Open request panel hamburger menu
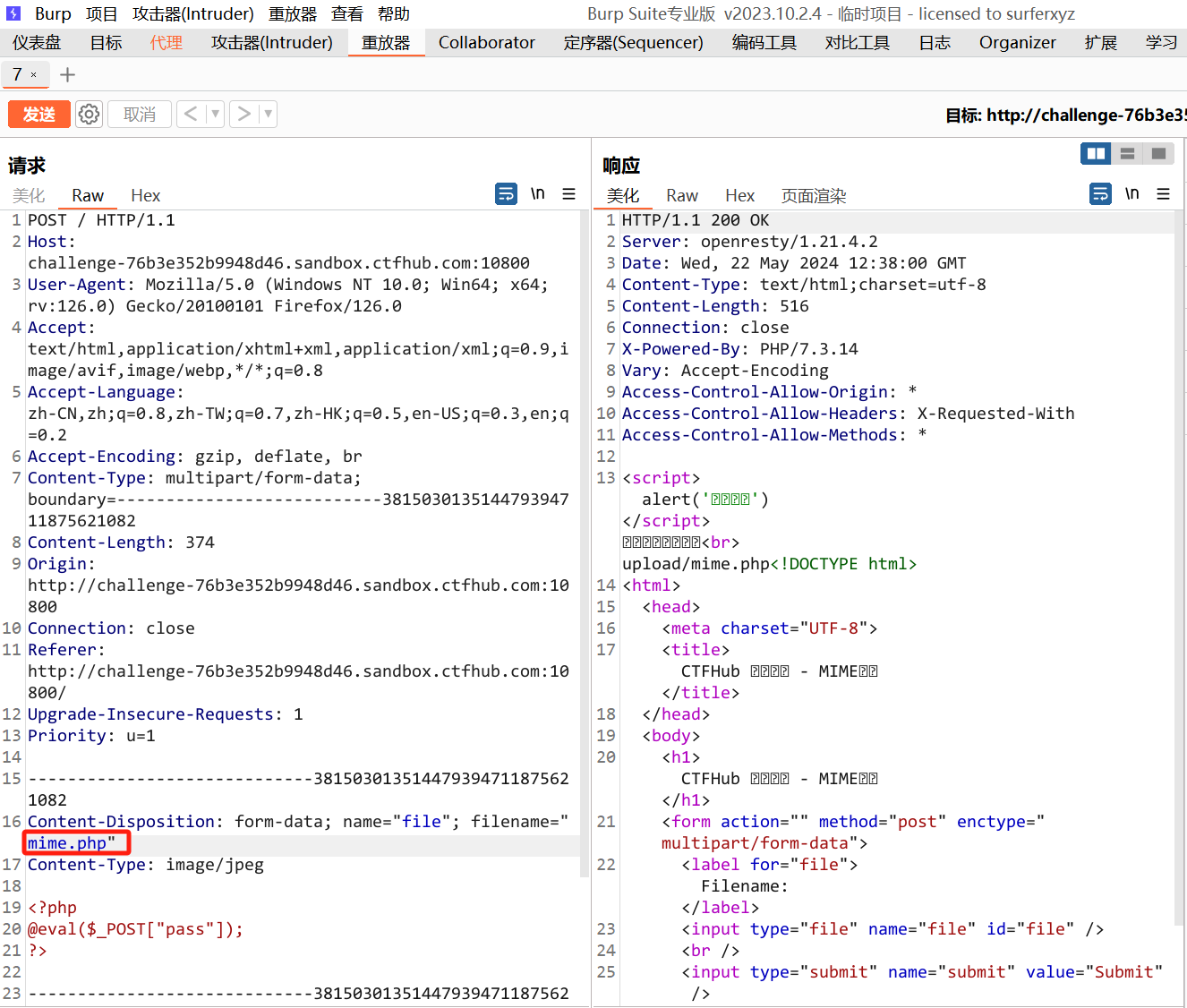This screenshot has height=1008, width=1187. click(x=568, y=193)
